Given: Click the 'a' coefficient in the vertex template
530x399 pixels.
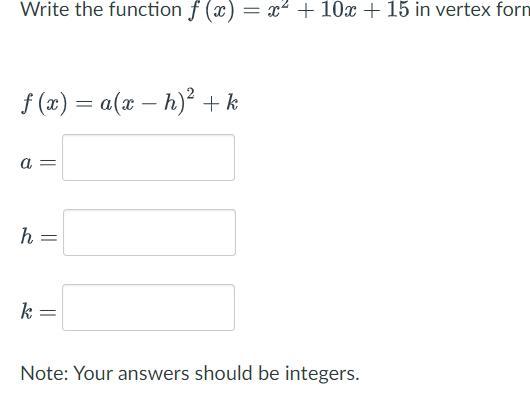Looking at the screenshot, I should [106, 104].
